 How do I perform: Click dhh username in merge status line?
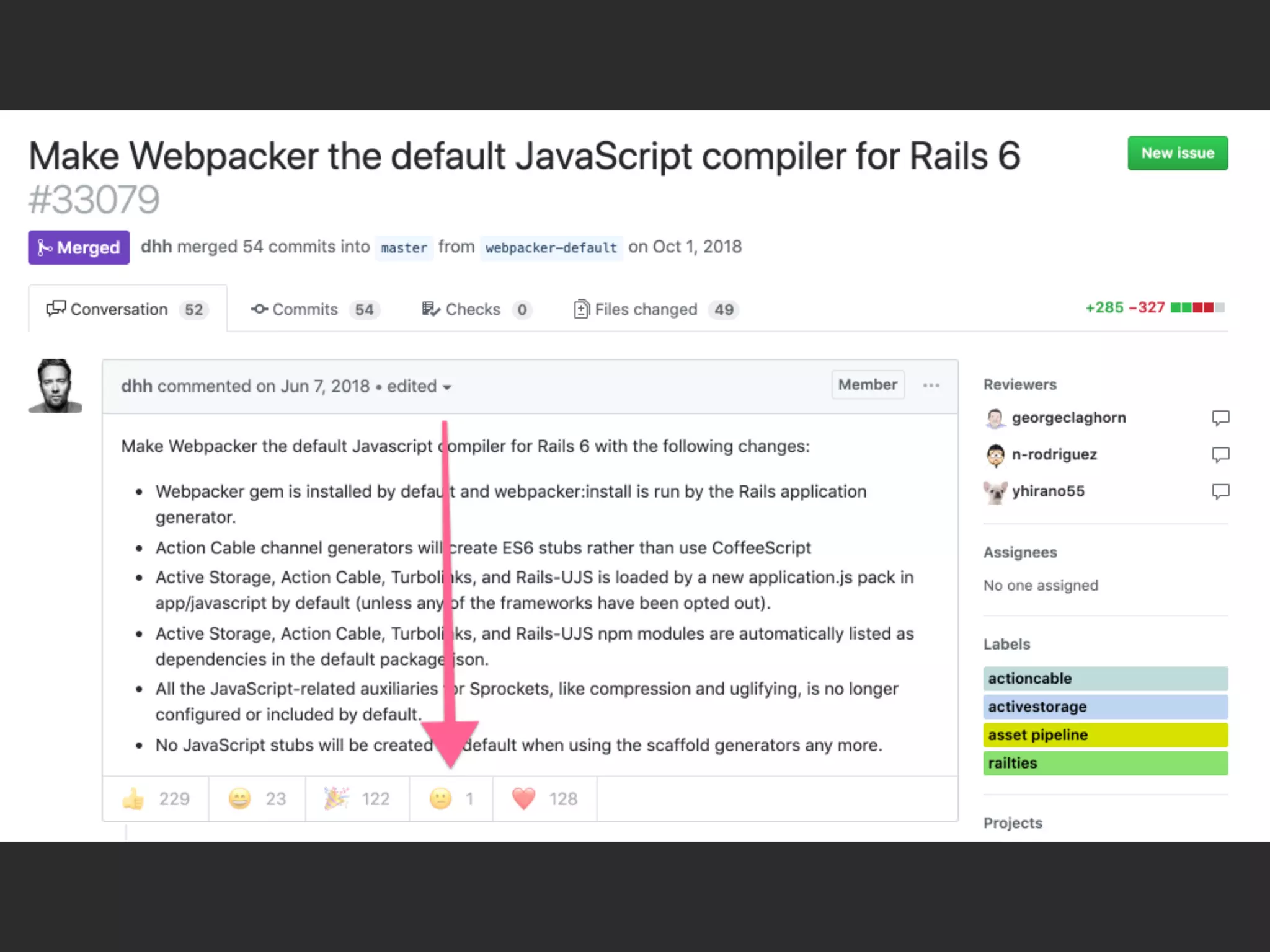point(156,247)
